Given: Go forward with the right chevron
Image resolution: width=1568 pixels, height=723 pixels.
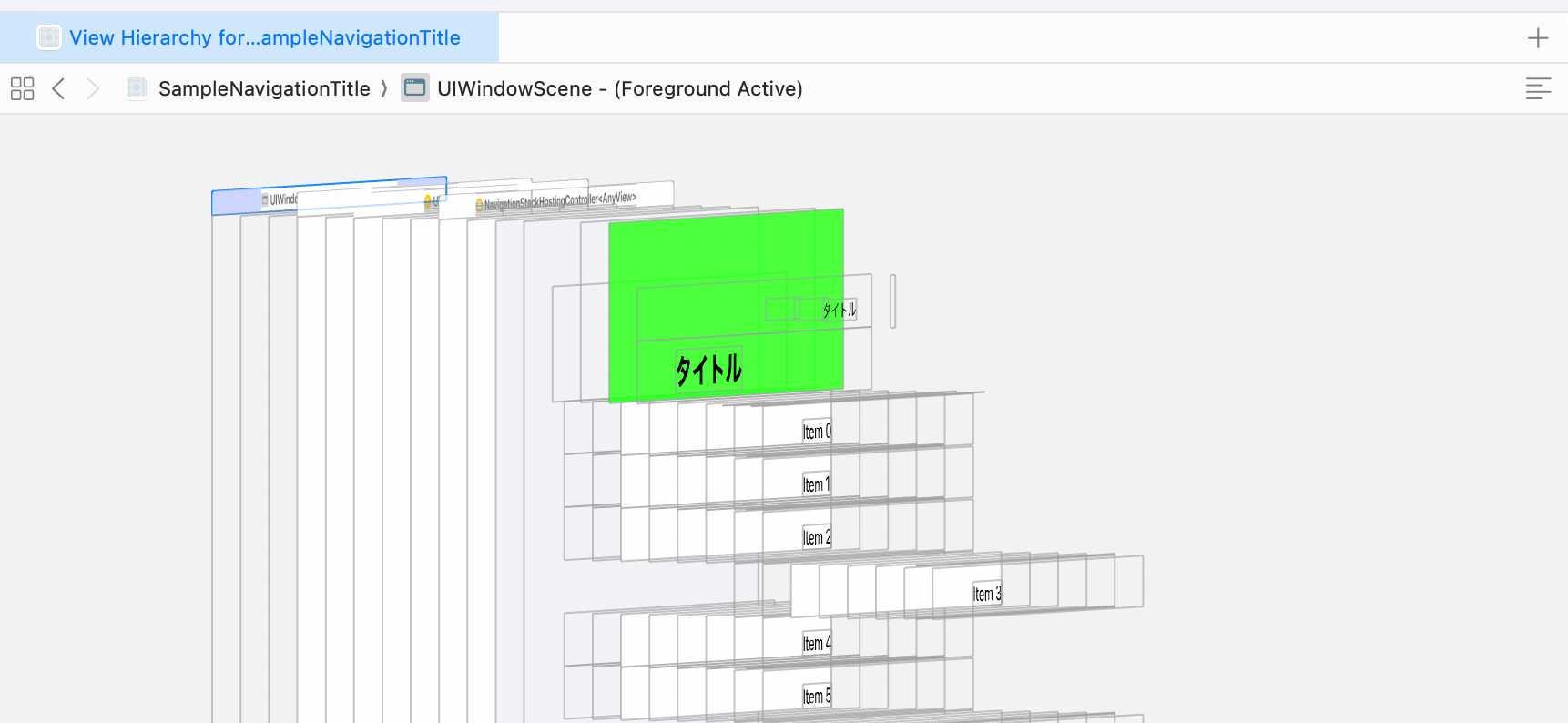Looking at the screenshot, I should tap(93, 88).
